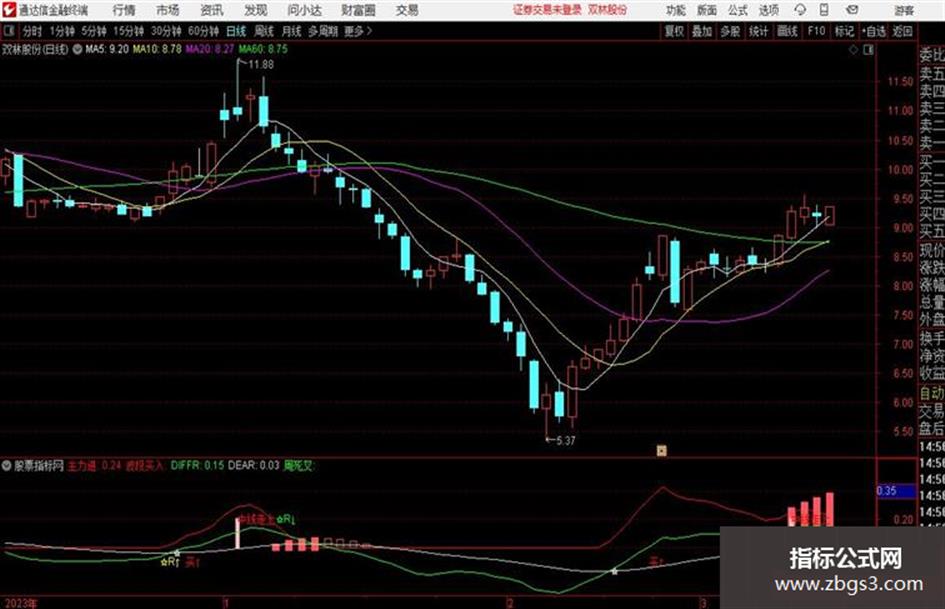Viewport: 945px width, 609px height.
Task: Click the 返回 back button
Action: [902, 31]
